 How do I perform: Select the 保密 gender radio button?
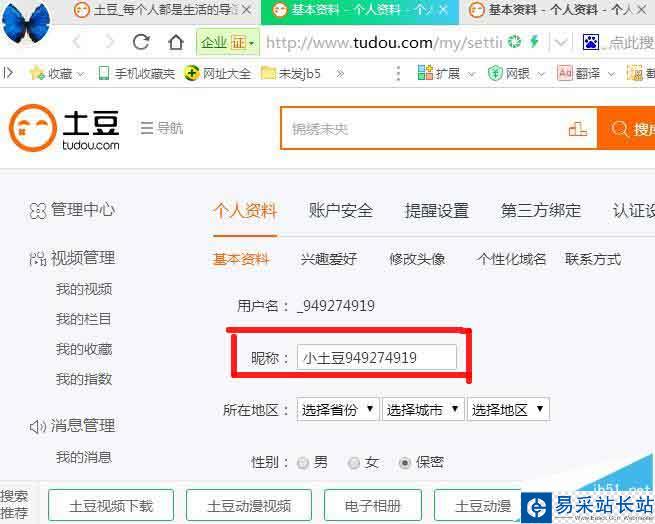[405, 463]
